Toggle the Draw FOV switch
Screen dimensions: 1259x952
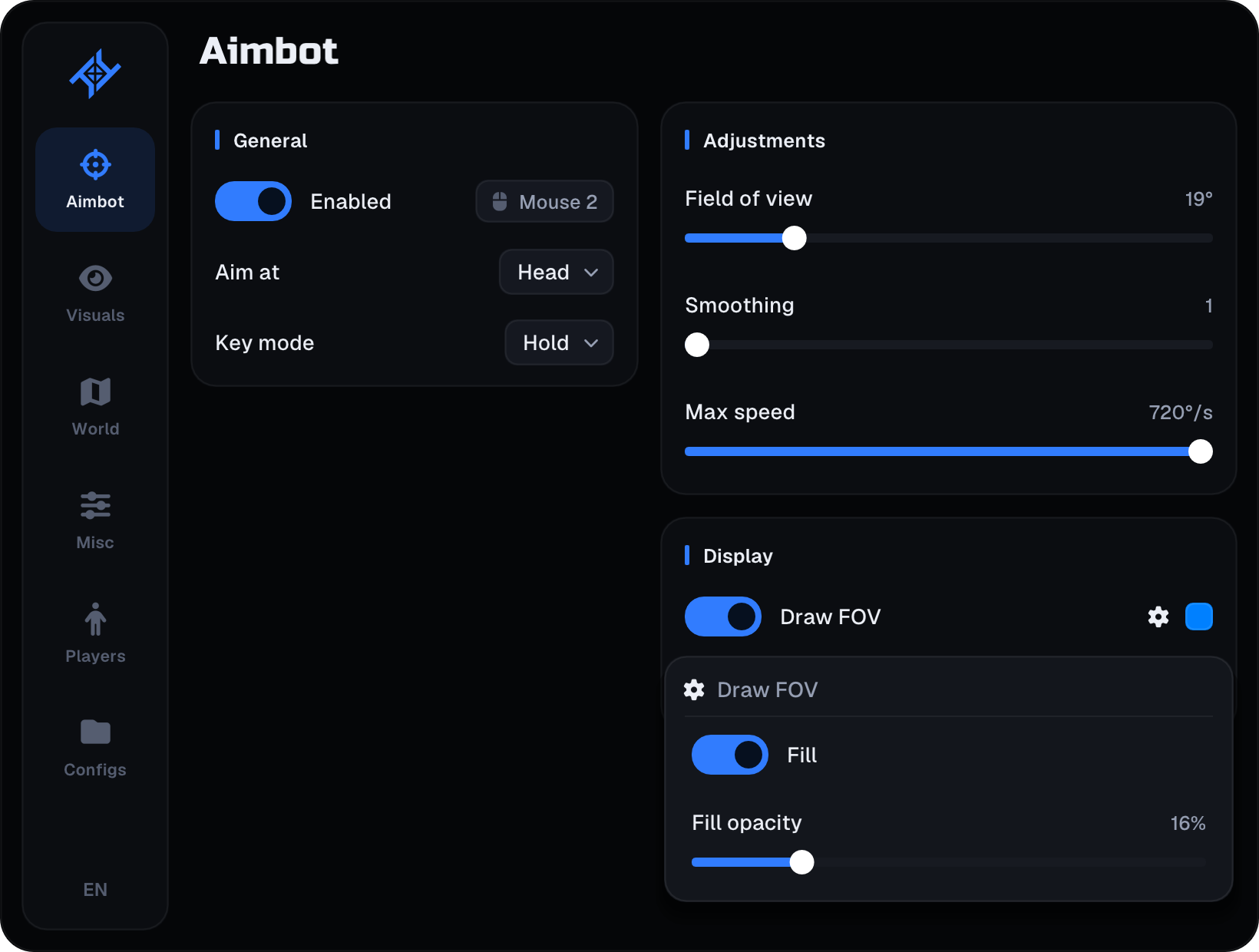tap(723, 616)
